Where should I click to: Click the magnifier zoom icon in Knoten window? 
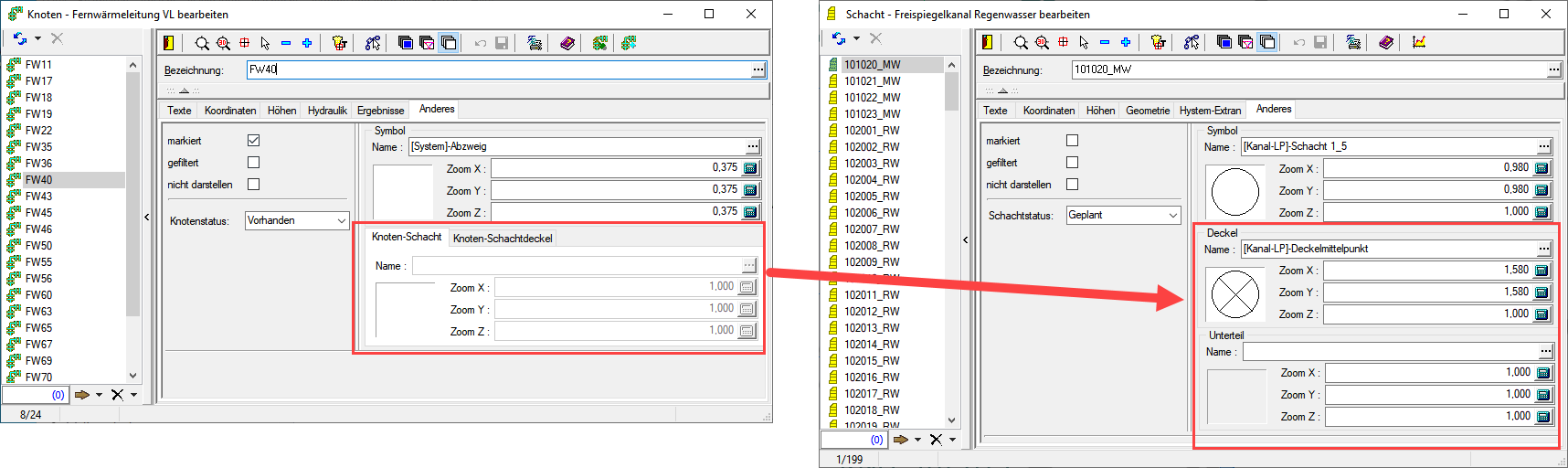point(202,43)
